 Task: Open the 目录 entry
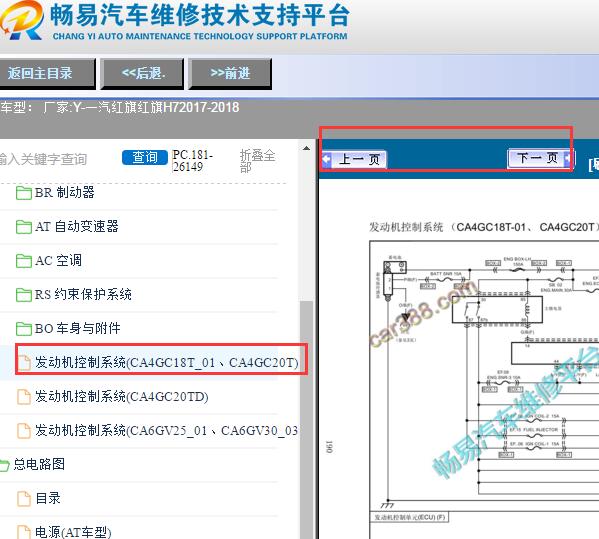point(48,499)
